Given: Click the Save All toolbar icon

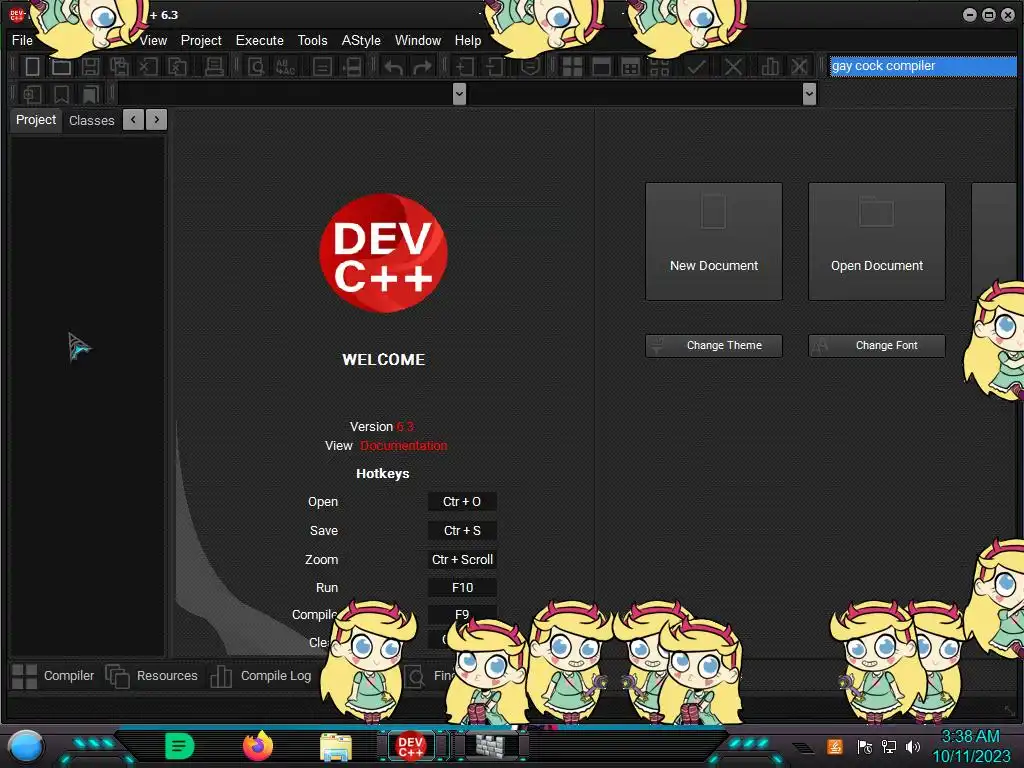Looking at the screenshot, I should tap(119, 66).
